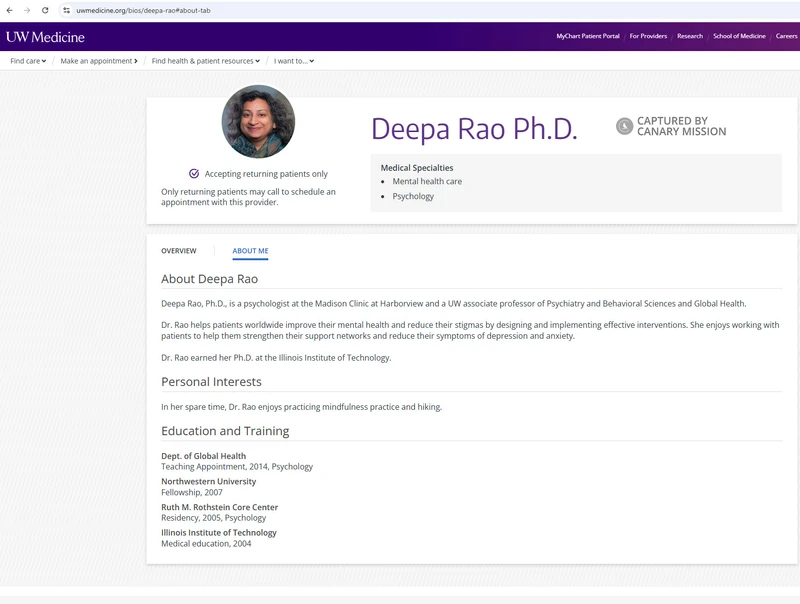Click the uwmedicine.org URL in the address bar
Image resolution: width=800 pixels, height=604 pixels.
(143, 10)
